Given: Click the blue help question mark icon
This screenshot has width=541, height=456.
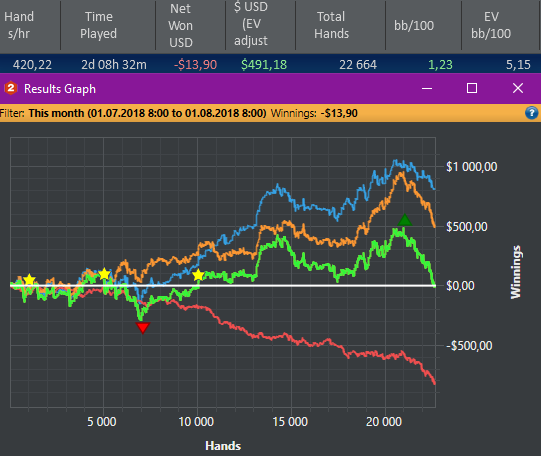Looking at the screenshot, I should tap(531, 113).
